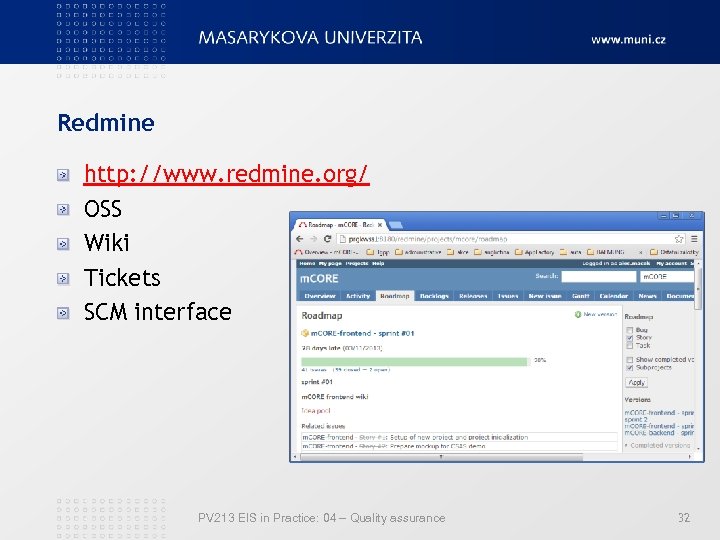Switch to the Activity tab

pos(358,296)
